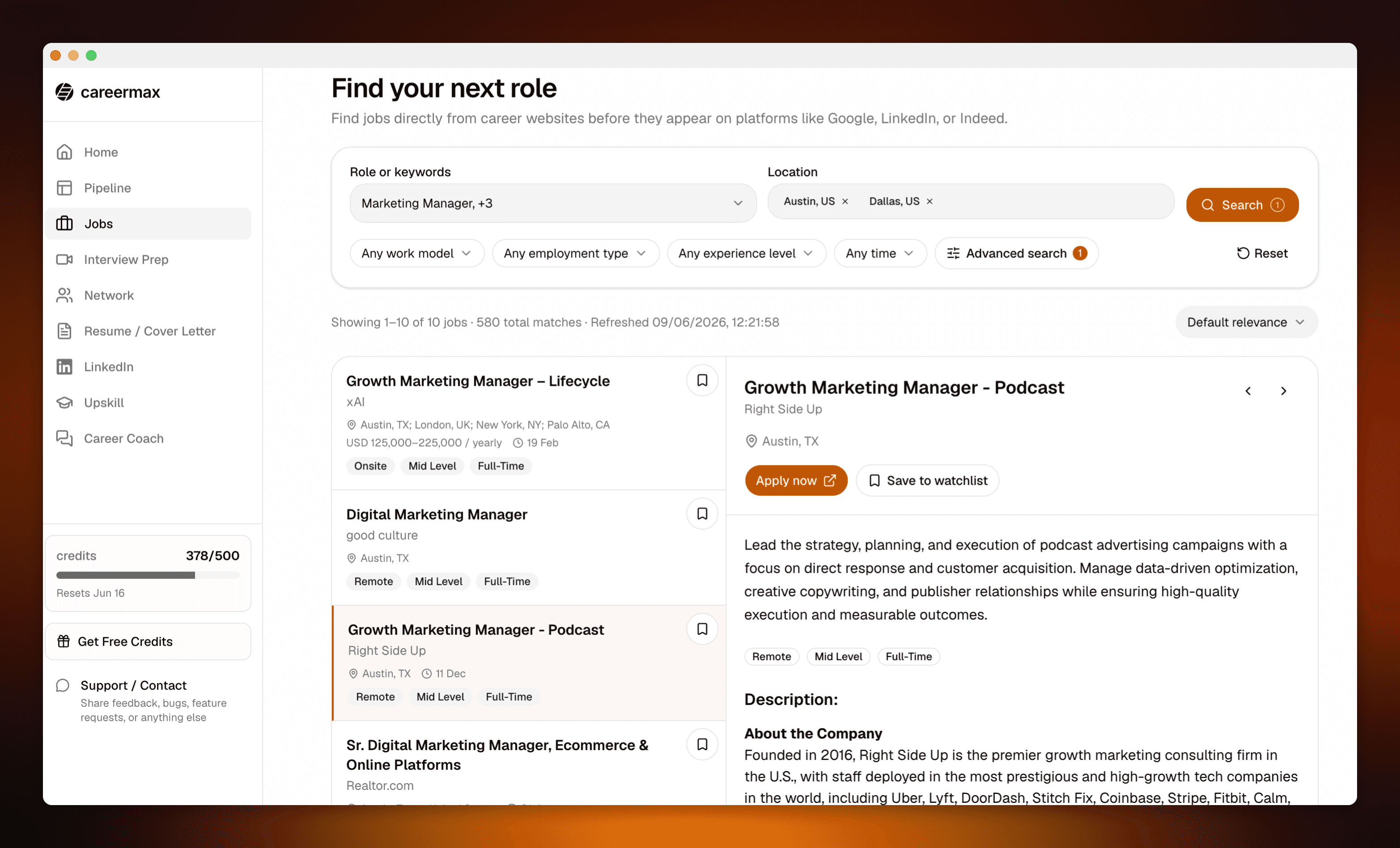Click the LinkedIn logo icon
Viewport: 1400px width, 848px height.
[64, 367]
